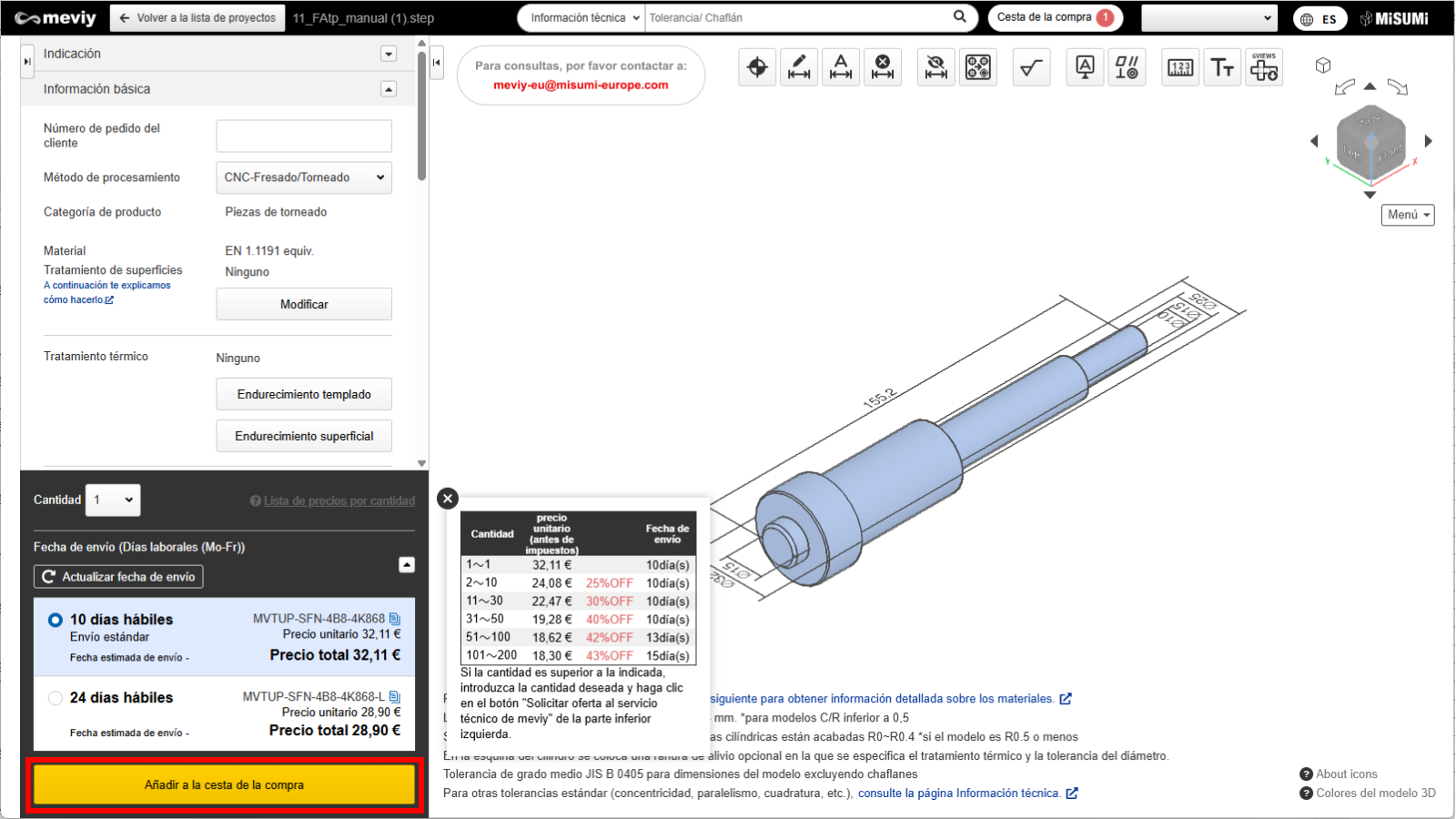Click the search magnifier icon
The width and height of the screenshot is (1456, 819).
click(x=960, y=17)
